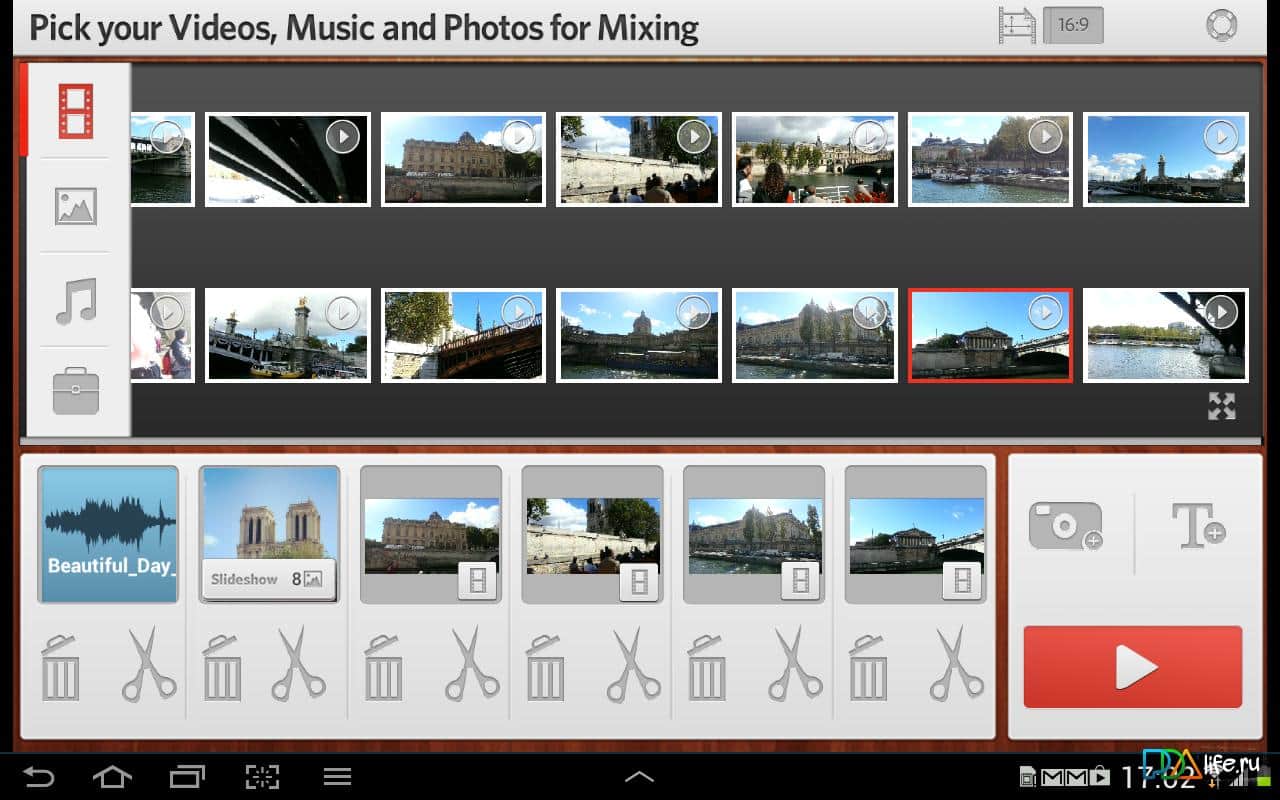Trim the Slideshow clip with scissors
The width and height of the screenshot is (1280, 800).
299,663
